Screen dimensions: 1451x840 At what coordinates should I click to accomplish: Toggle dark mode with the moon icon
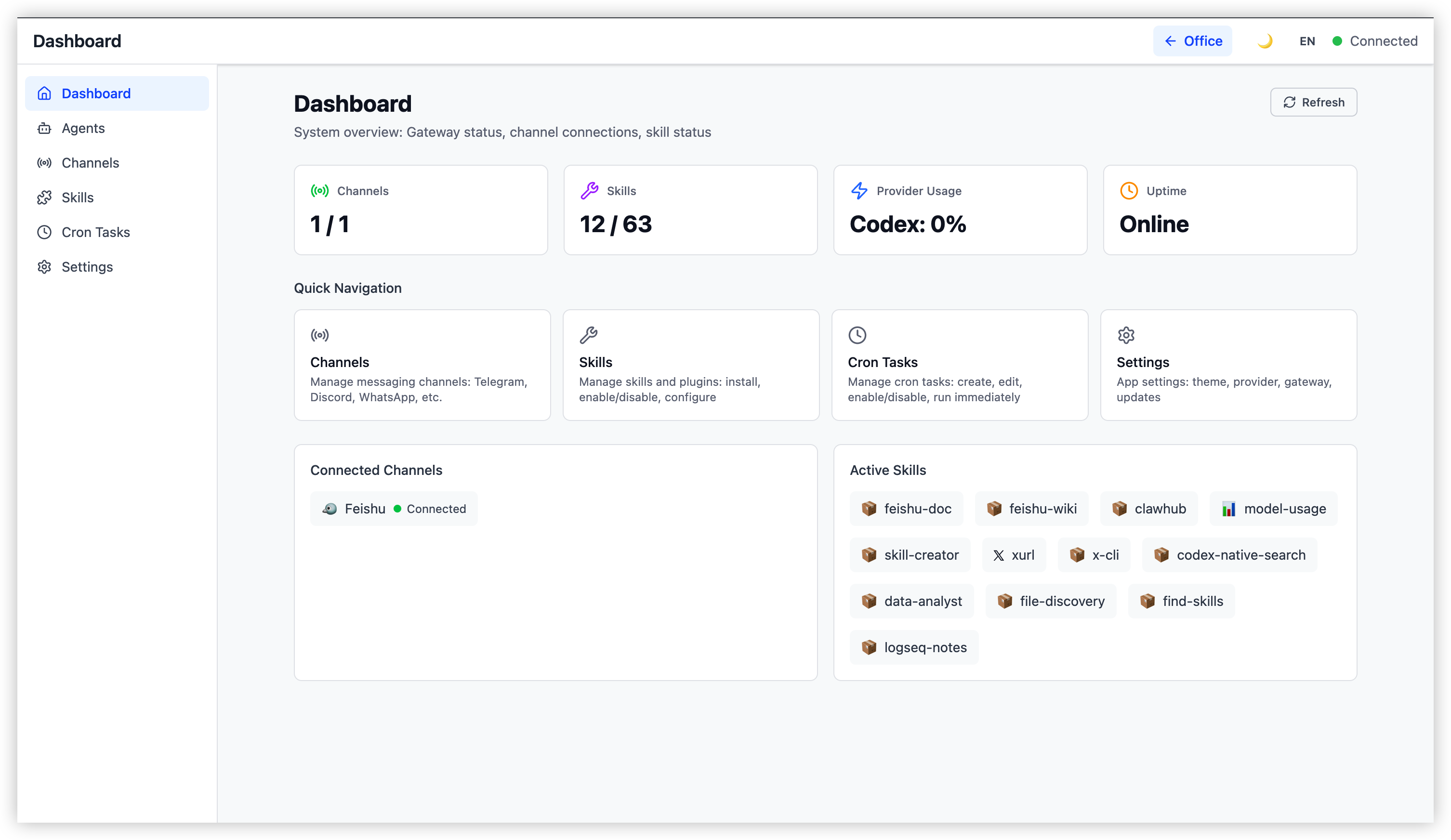pyautogui.click(x=1265, y=41)
